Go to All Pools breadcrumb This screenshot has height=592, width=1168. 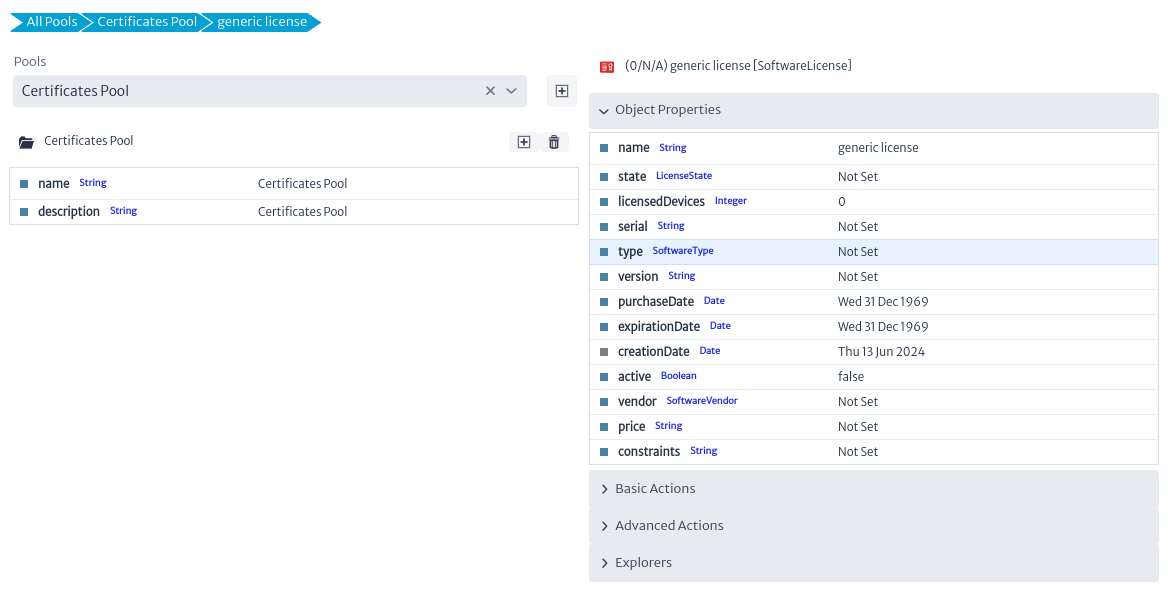click(51, 22)
